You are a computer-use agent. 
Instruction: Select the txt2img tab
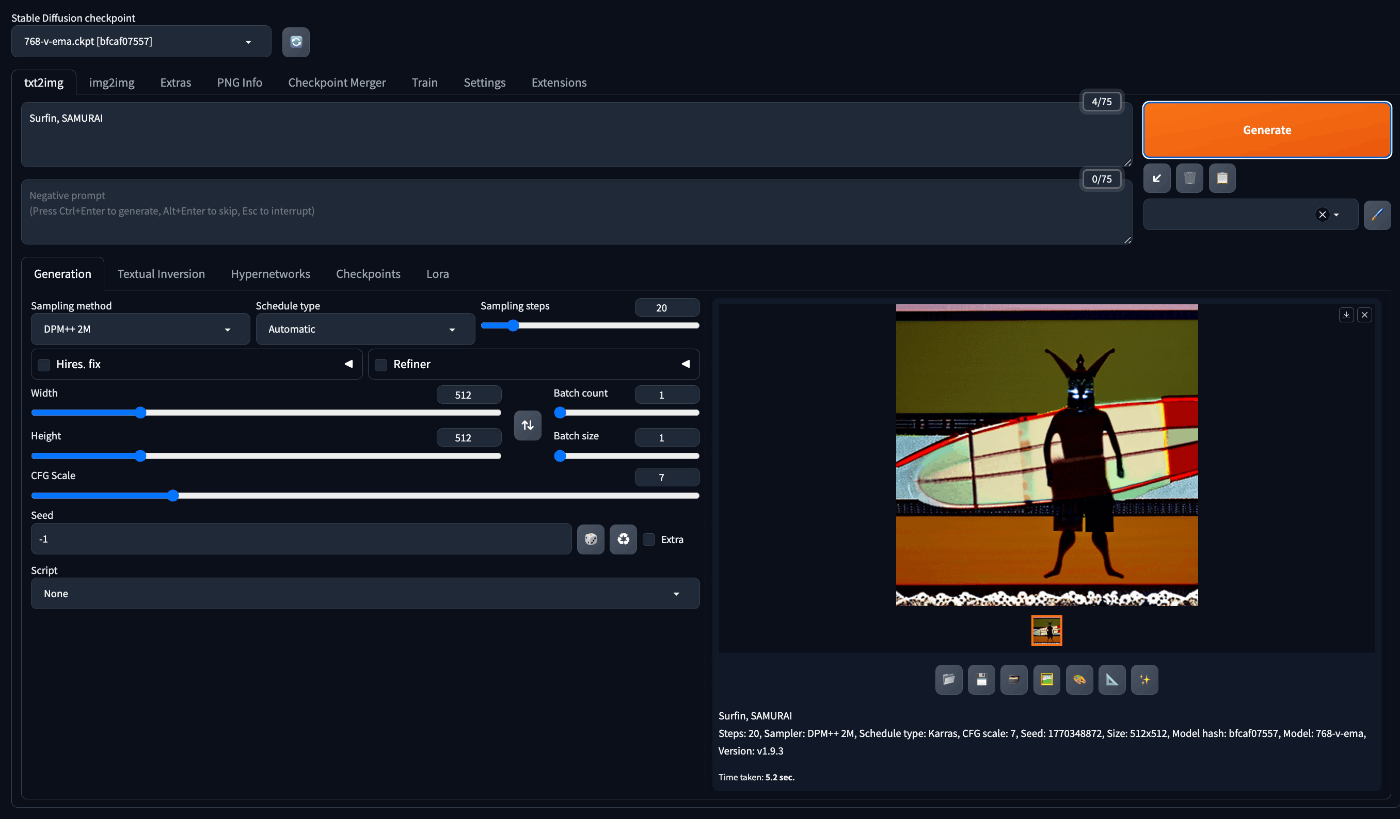pyautogui.click(x=44, y=82)
